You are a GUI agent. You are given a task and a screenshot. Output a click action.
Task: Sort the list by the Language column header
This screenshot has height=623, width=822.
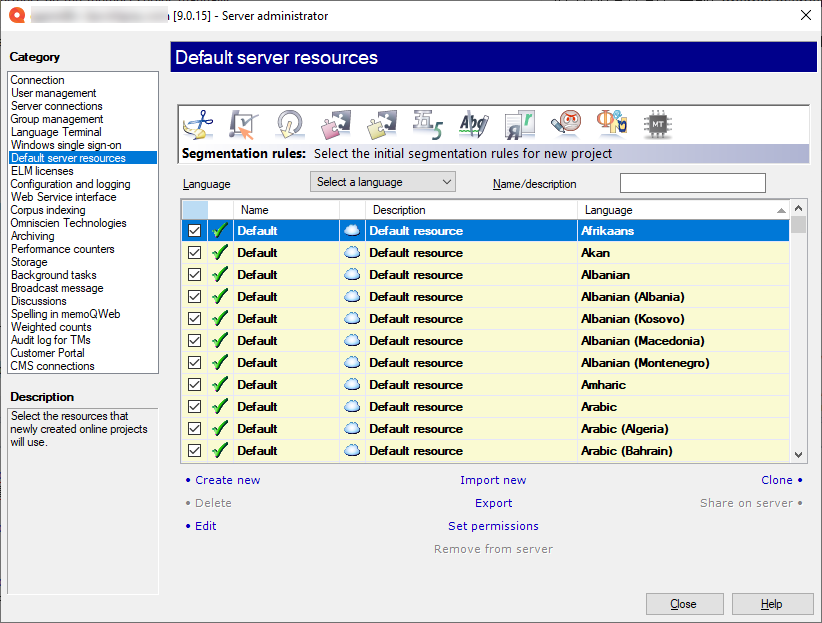pyautogui.click(x=608, y=210)
